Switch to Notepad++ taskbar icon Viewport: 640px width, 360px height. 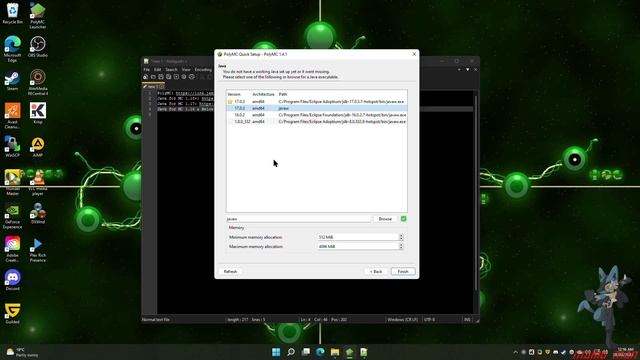364,352
